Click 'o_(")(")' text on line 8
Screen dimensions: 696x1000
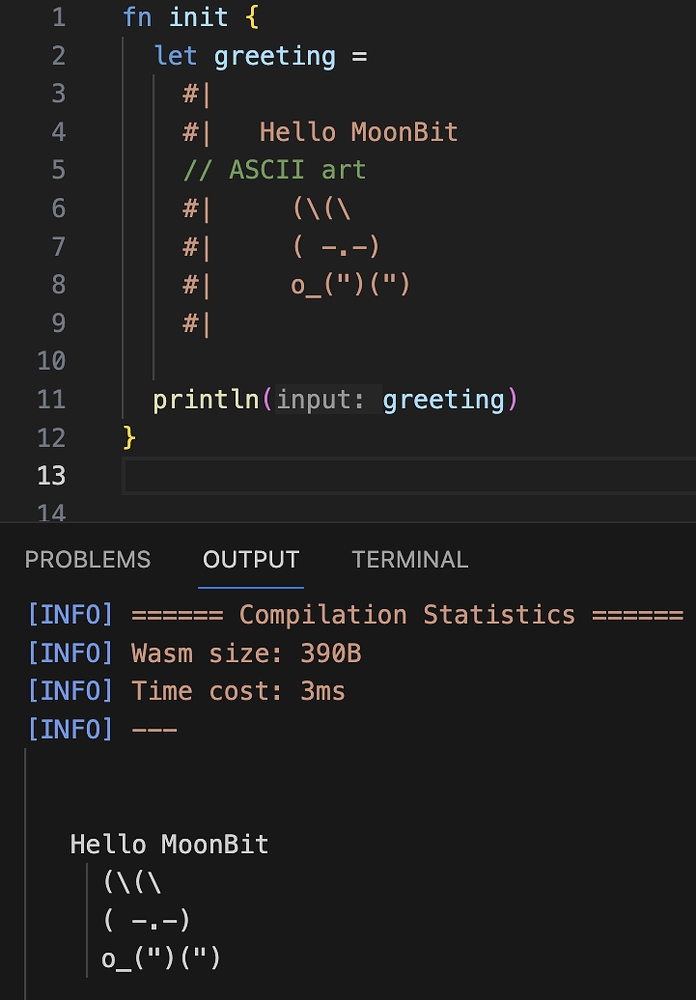[x=350, y=284]
